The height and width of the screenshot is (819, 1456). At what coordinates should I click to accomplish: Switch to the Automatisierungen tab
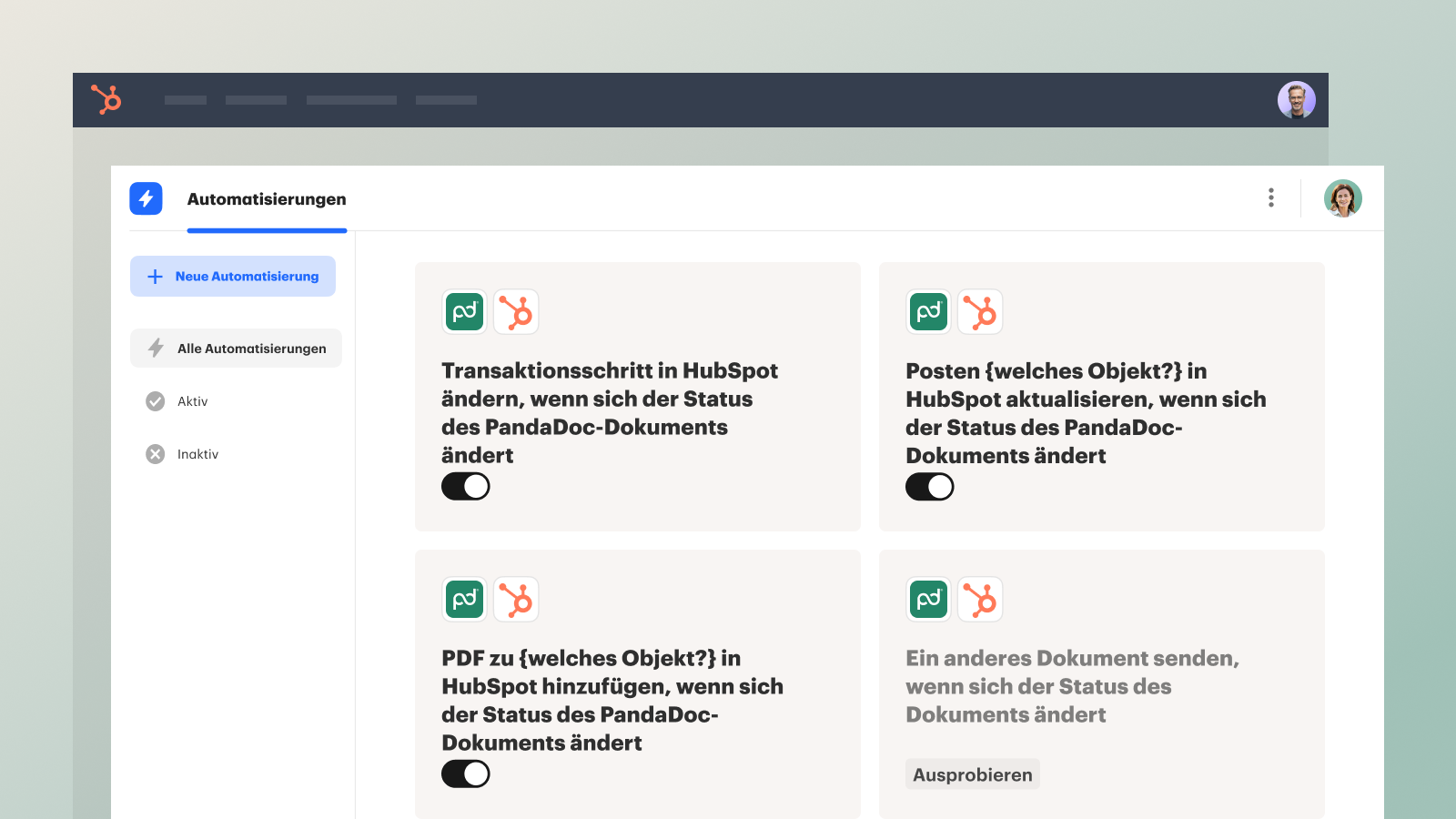(x=266, y=199)
